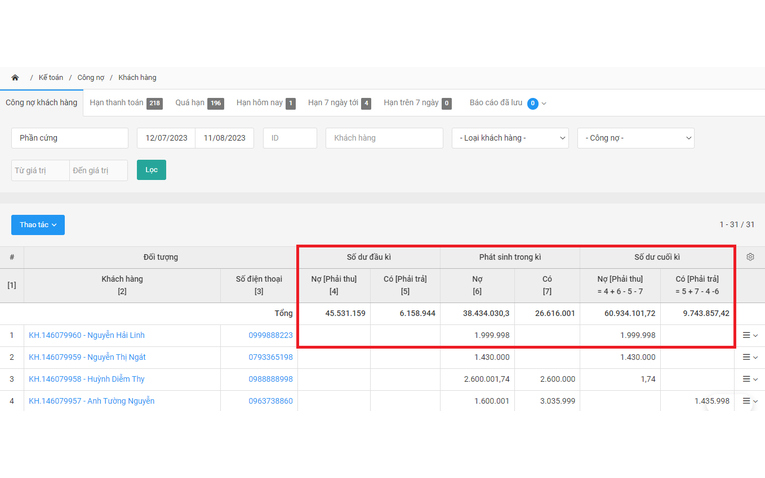This screenshot has width=765, height=478.
Task: Open row menu for Anh Tường Nguyễn
Action: (x=750, y=401)
